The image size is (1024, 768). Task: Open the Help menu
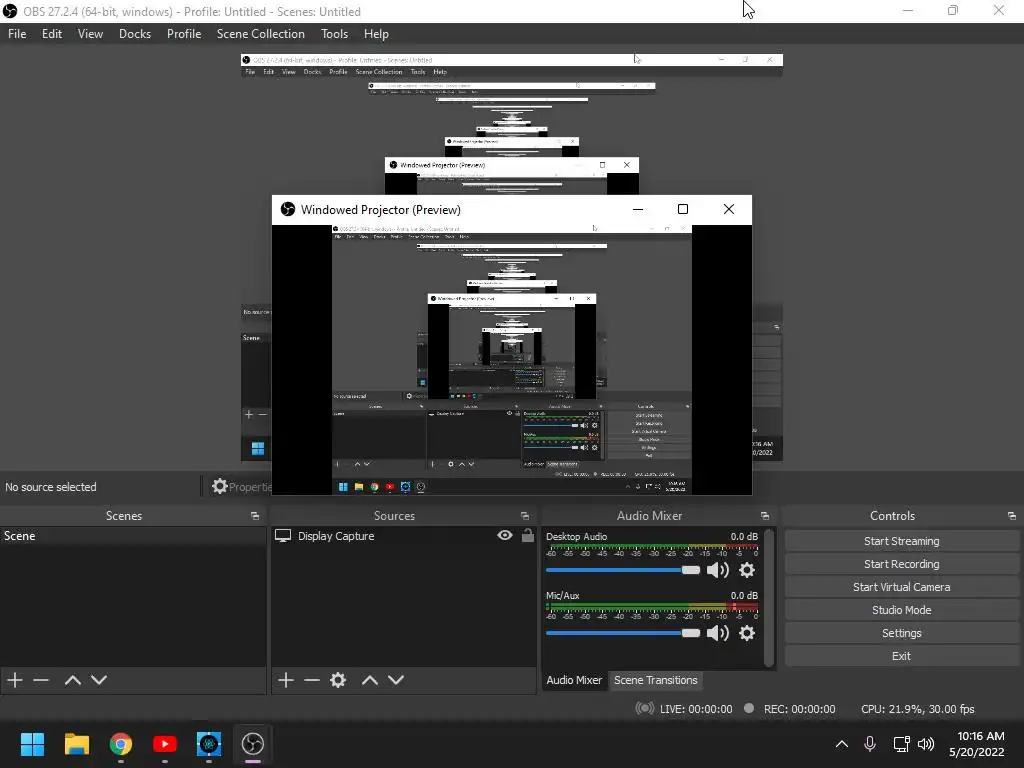click(x=376, y=34)
